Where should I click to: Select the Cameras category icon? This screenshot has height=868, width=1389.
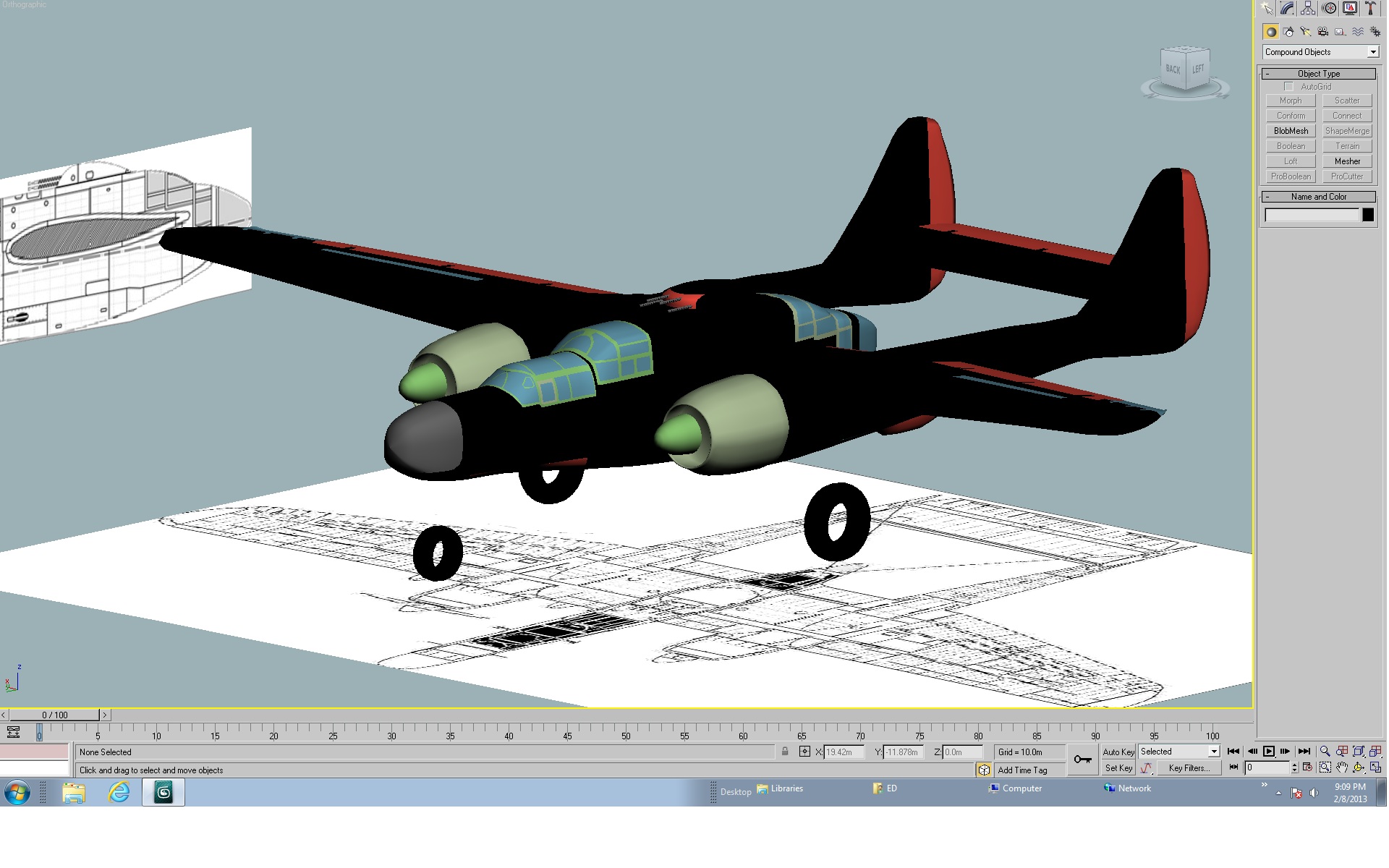click(x=1323, y=32)
